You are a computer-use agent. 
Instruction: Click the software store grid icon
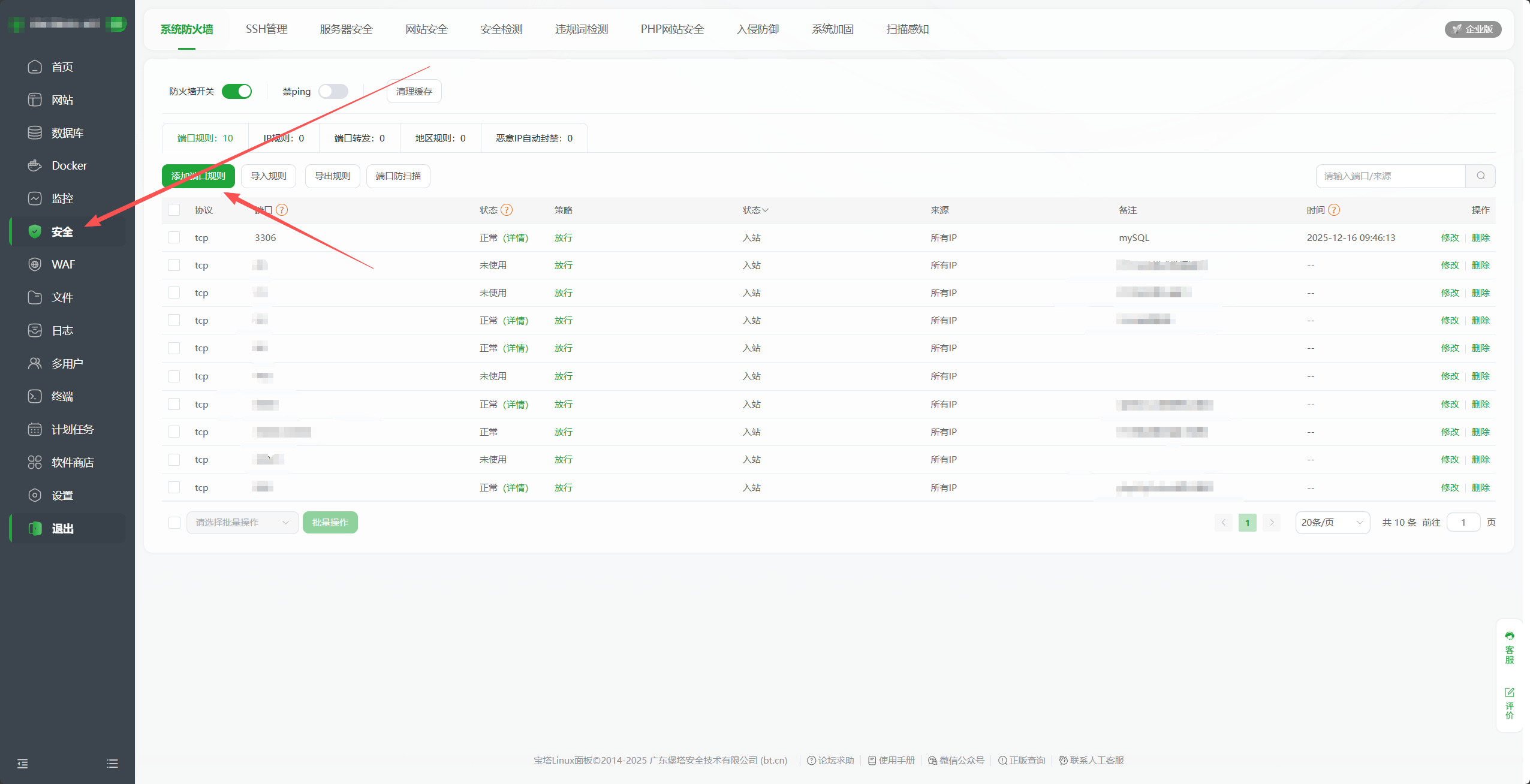35,462
